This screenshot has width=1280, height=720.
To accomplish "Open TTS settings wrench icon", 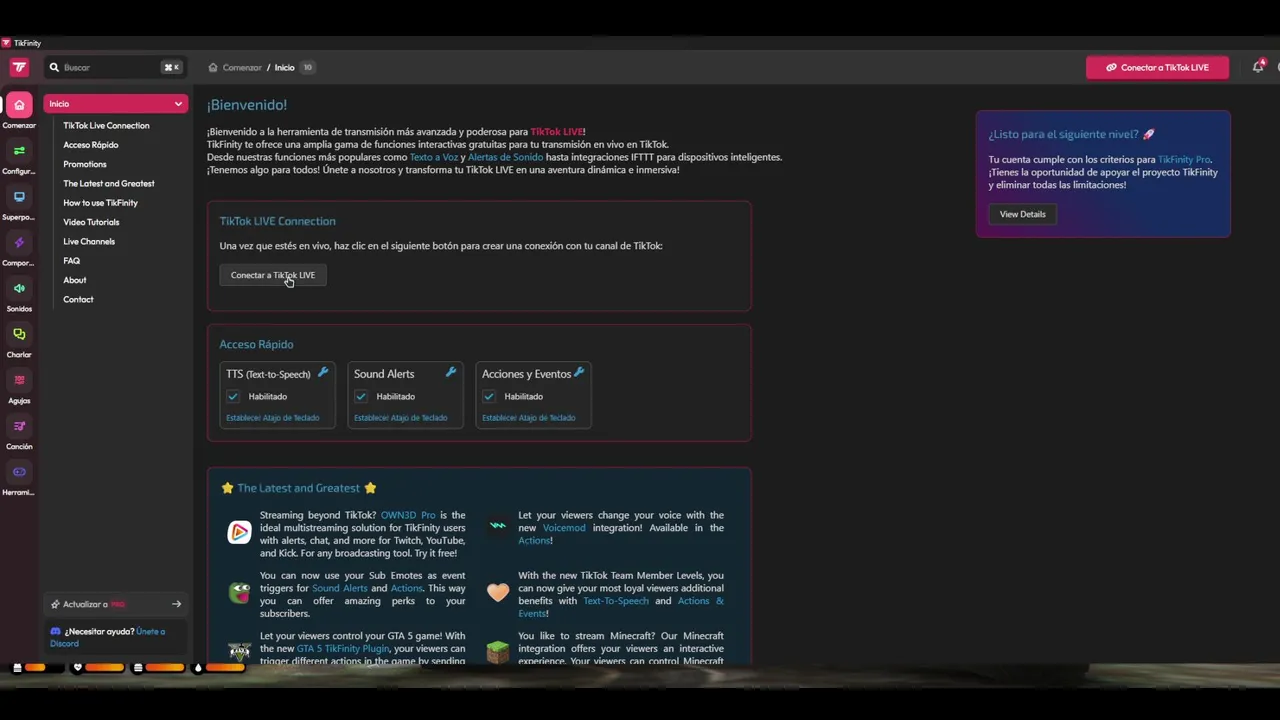I will pyautogui.click(x=323, y=372).
